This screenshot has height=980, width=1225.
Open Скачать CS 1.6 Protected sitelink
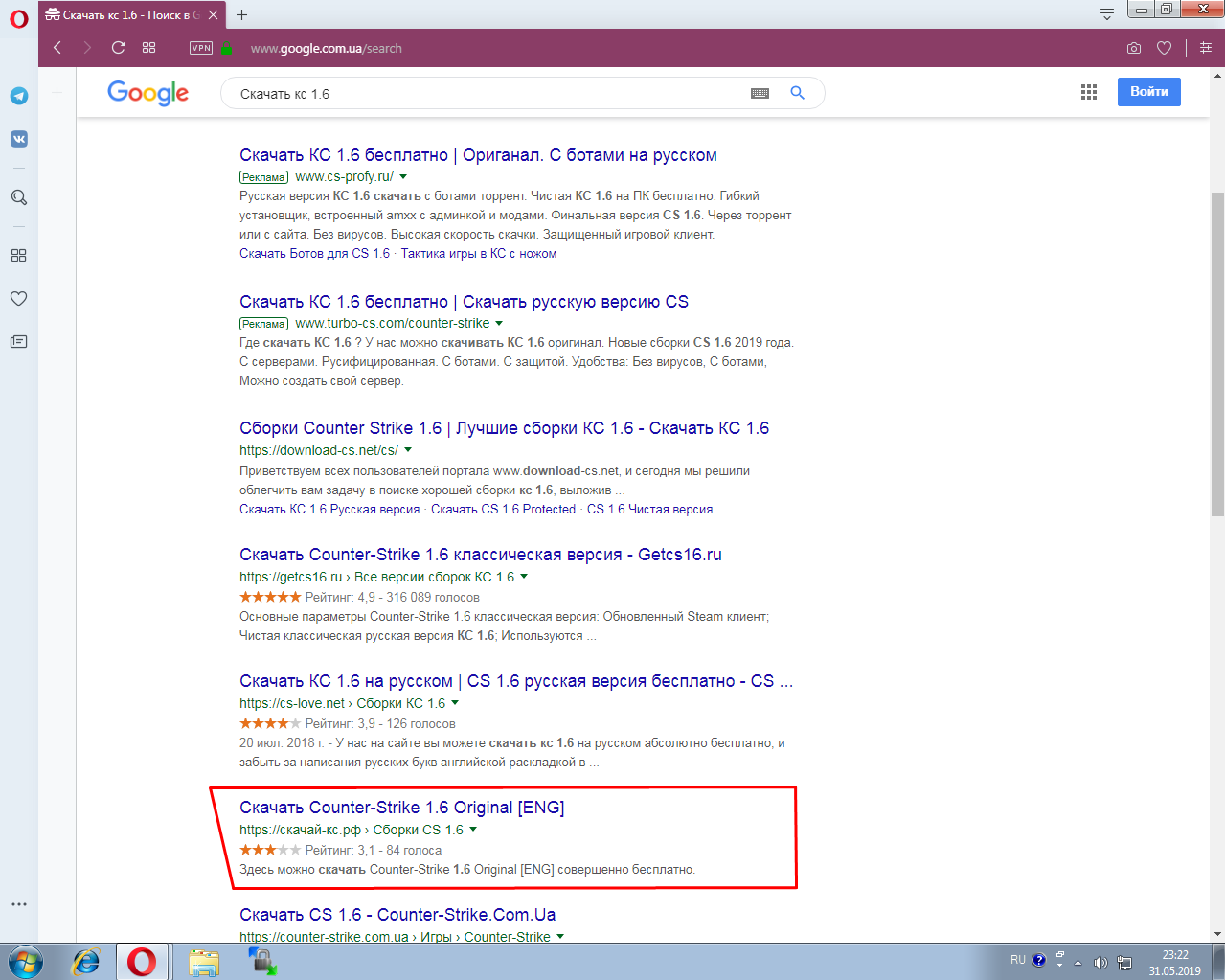503,509
